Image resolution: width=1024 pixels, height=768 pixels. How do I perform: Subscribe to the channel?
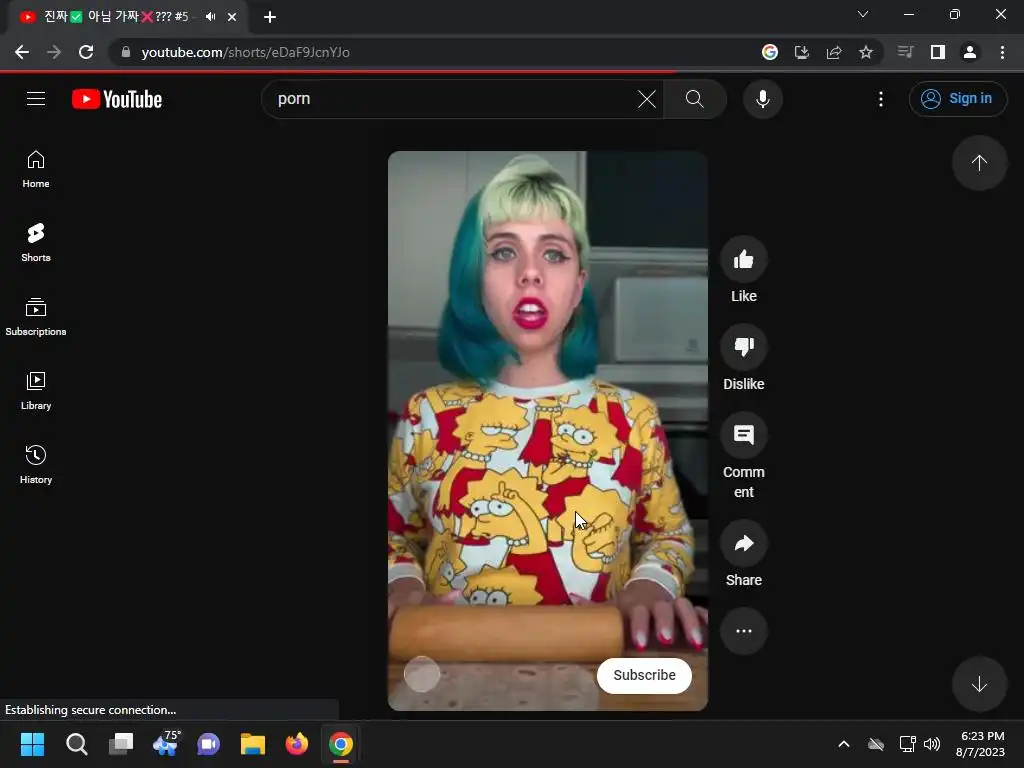(644, 675)
